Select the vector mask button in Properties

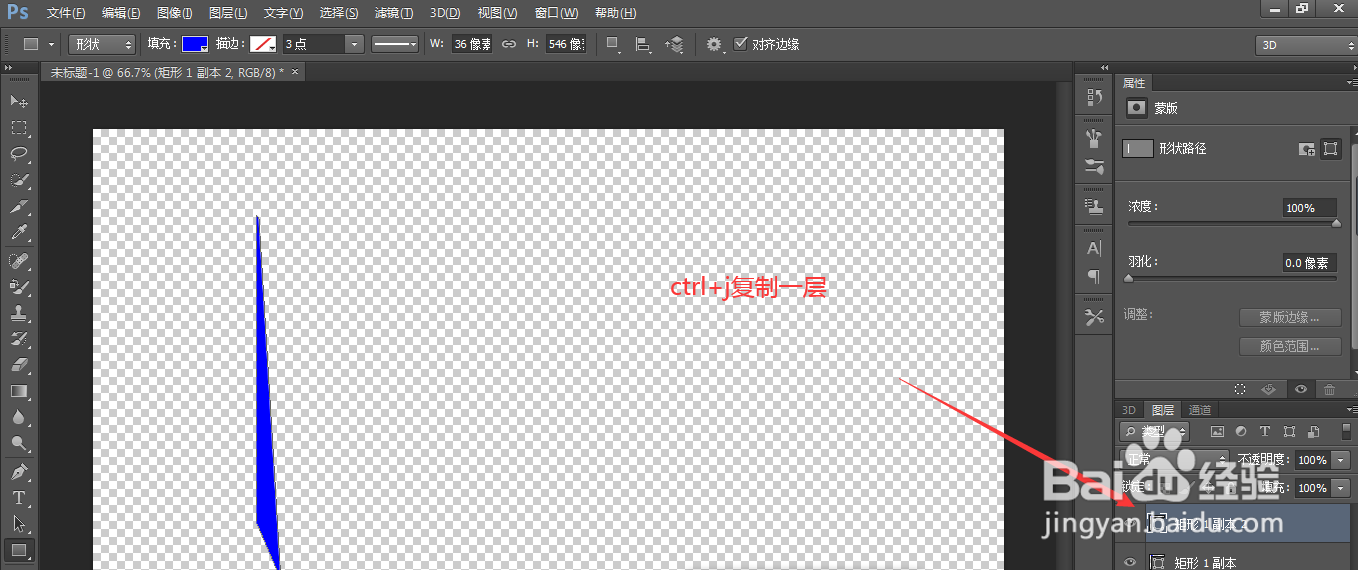(x=1330, y=148)
